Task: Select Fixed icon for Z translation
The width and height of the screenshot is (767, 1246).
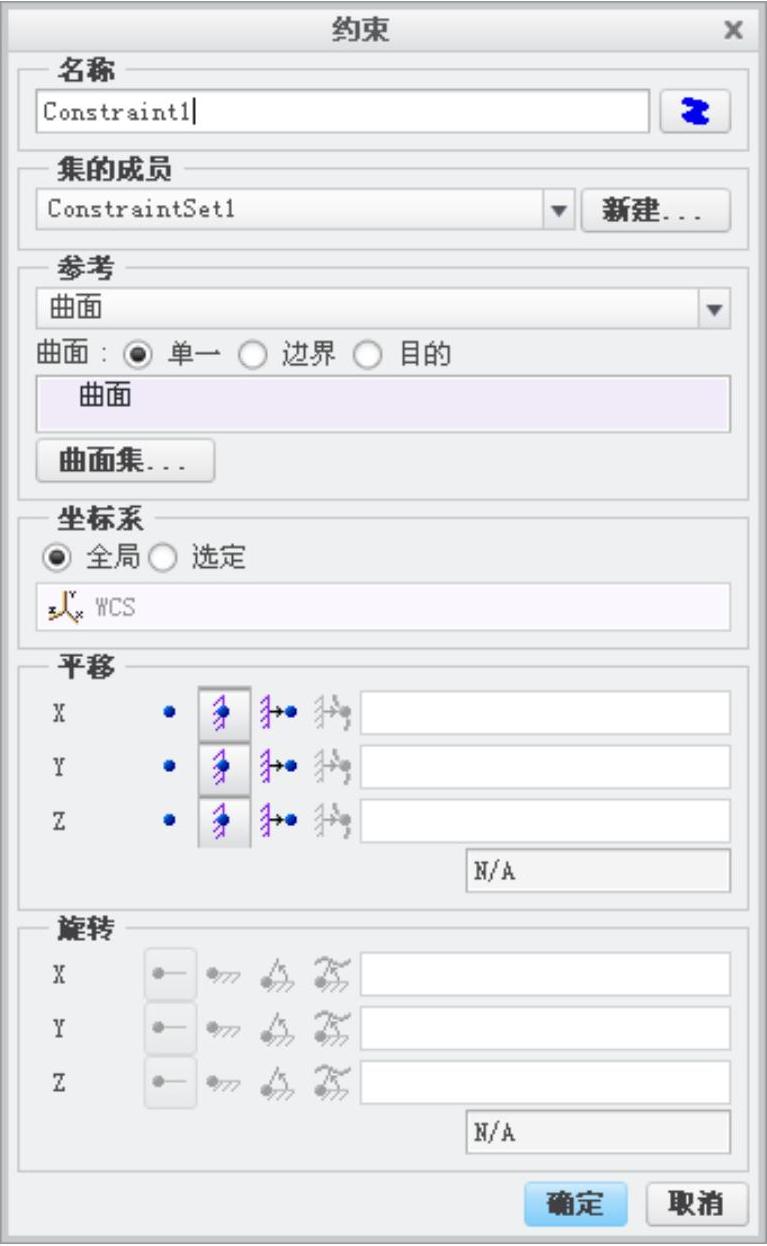Action: 224,821
